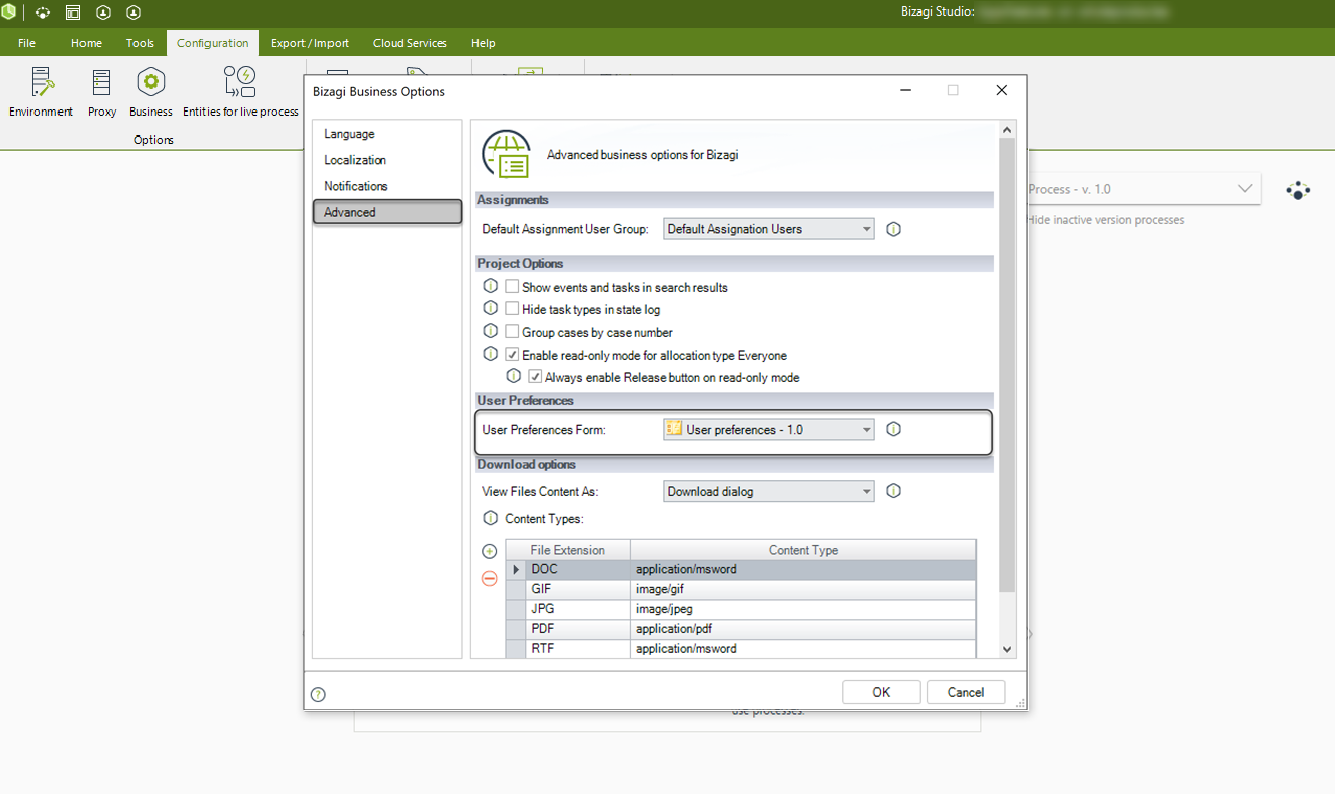
Task: Click the image/jpeg content type cell
Action: (804, 609)
